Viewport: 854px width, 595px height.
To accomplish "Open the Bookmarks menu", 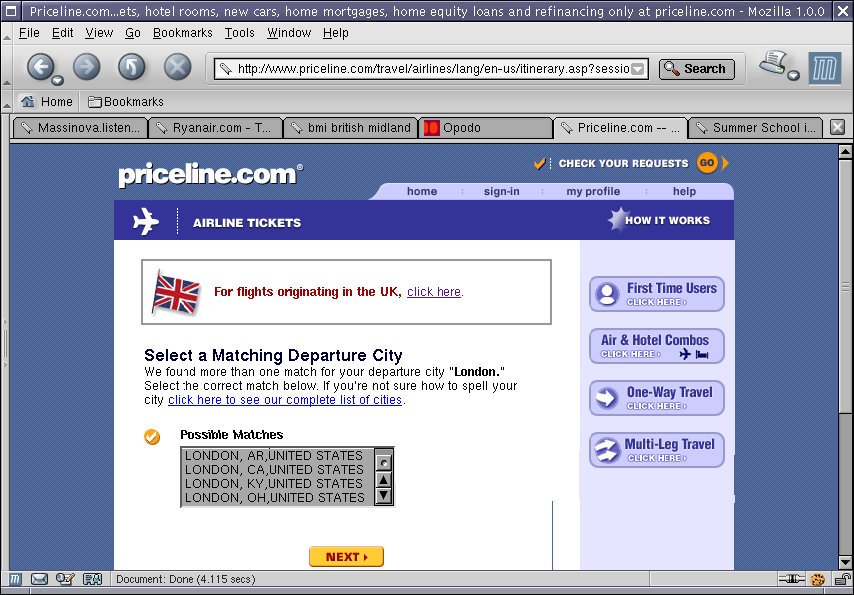I will (182, 33).
